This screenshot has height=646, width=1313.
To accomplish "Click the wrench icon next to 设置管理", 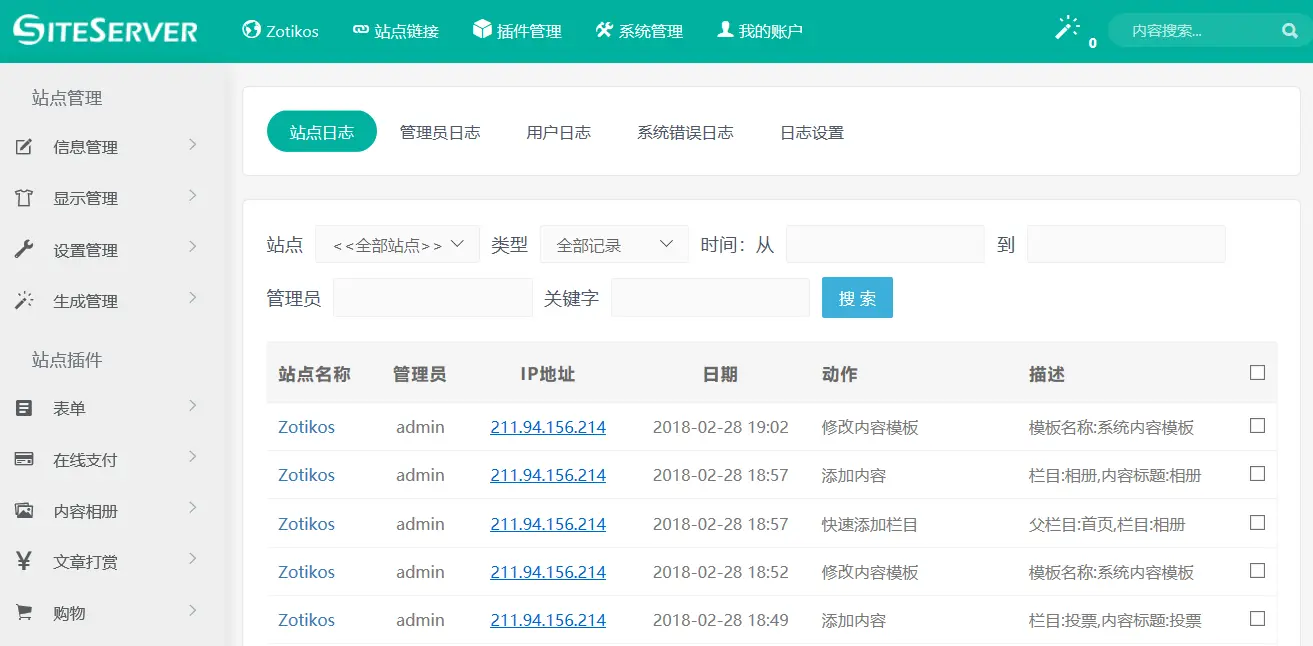I will point(24,249).
